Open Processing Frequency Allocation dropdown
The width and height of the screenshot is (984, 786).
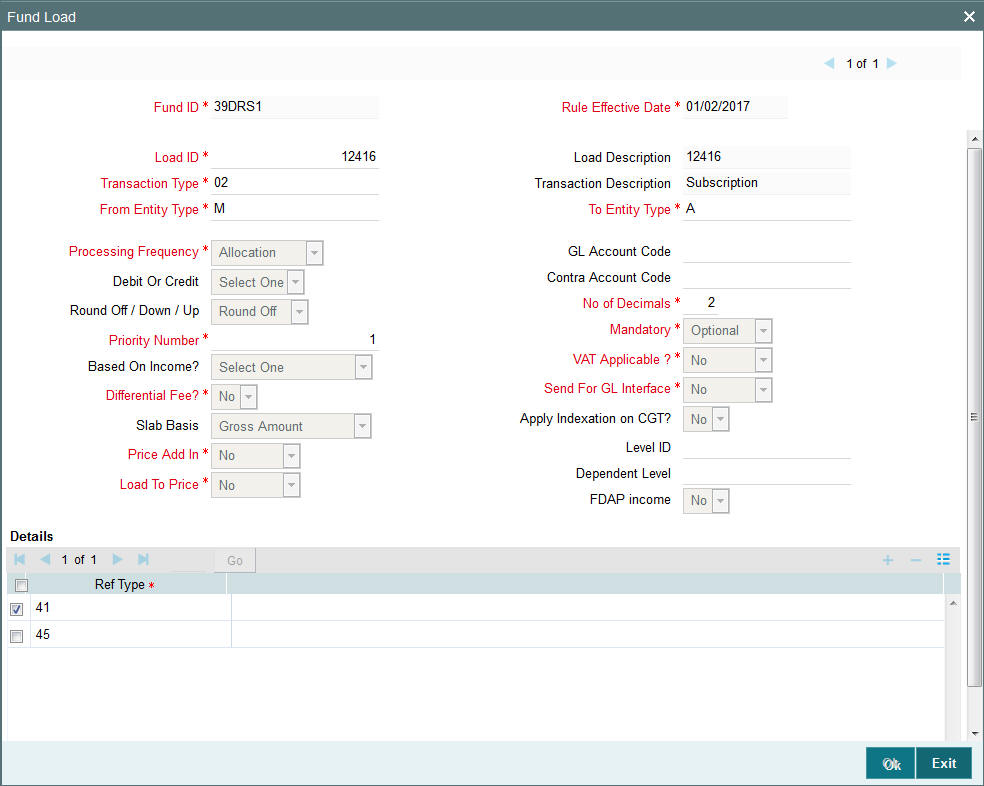pos(267,252)
